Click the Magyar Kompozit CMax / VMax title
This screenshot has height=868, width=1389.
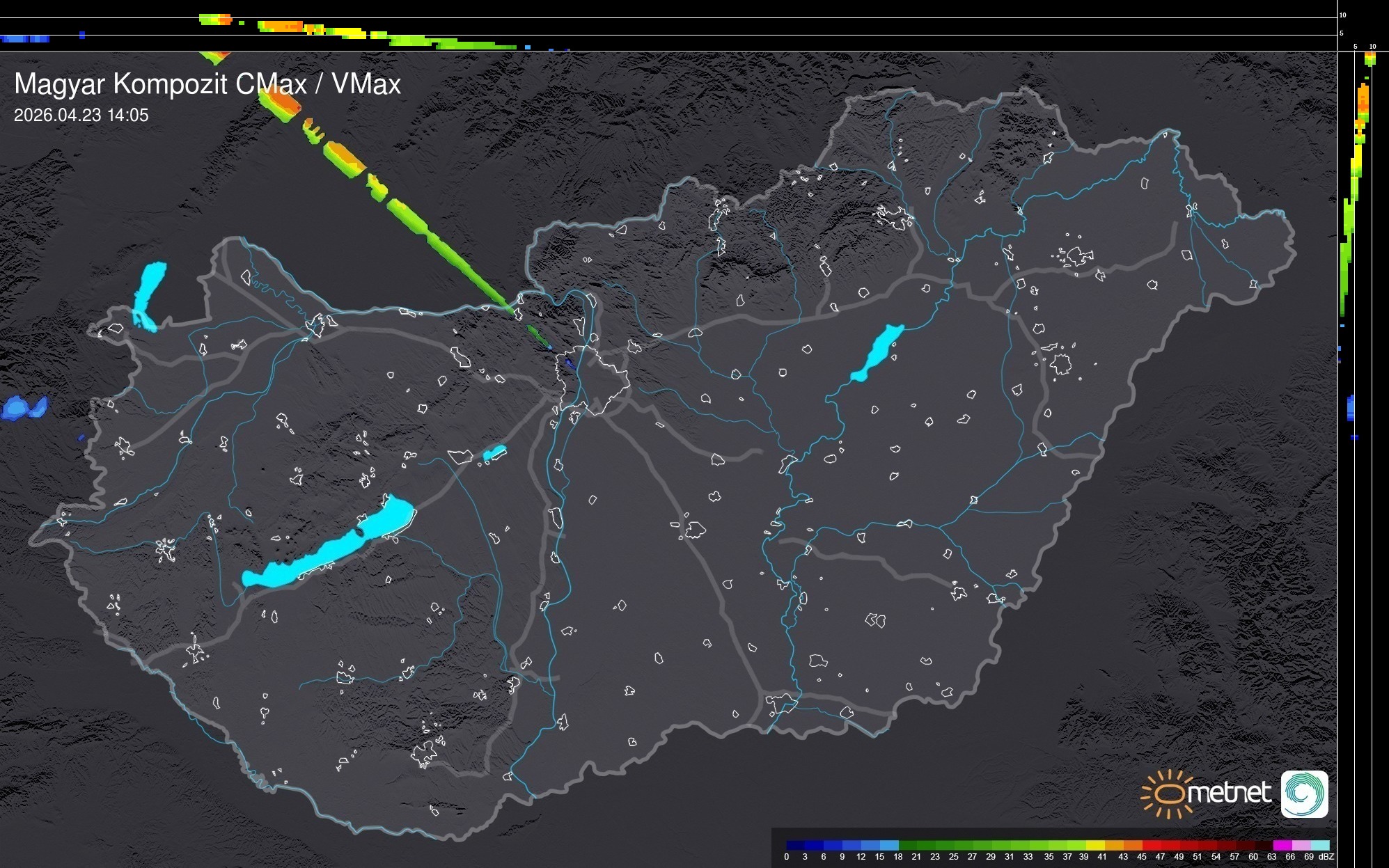[207, 84]
